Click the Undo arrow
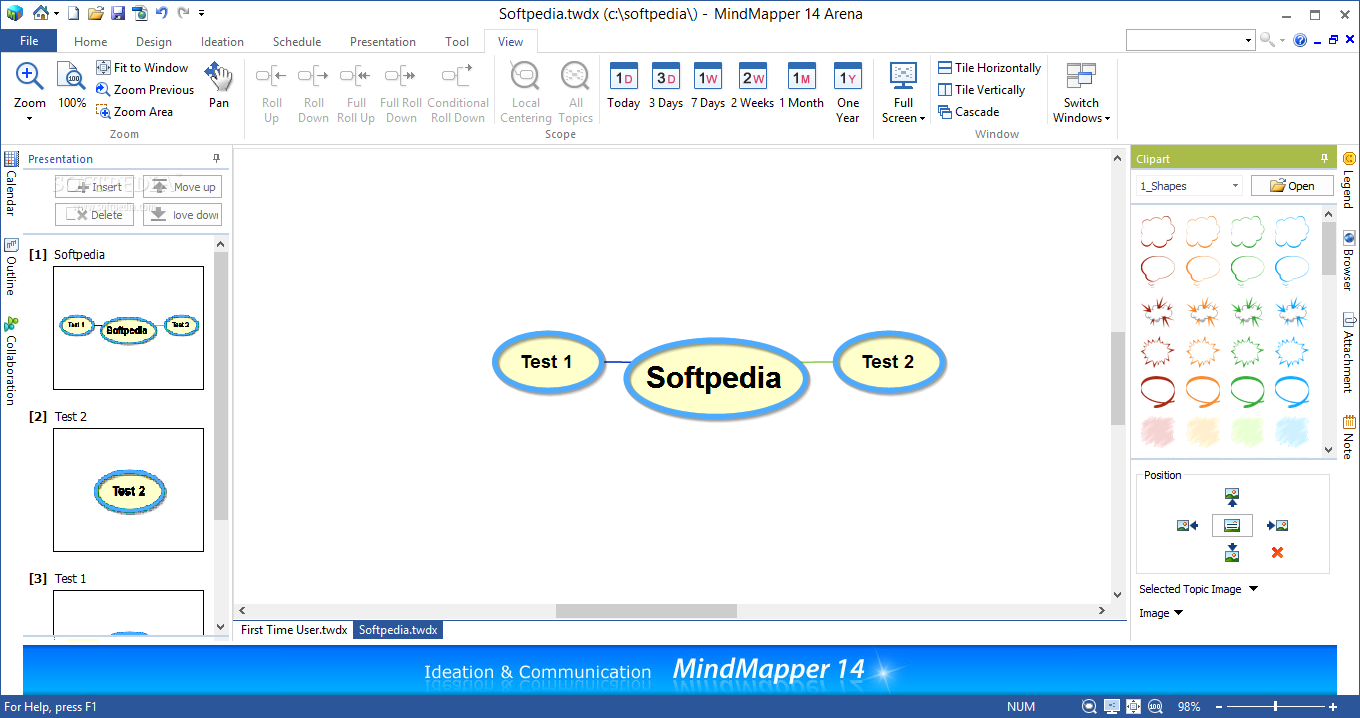The image size is (1360, 718). [x=161, y=13]
